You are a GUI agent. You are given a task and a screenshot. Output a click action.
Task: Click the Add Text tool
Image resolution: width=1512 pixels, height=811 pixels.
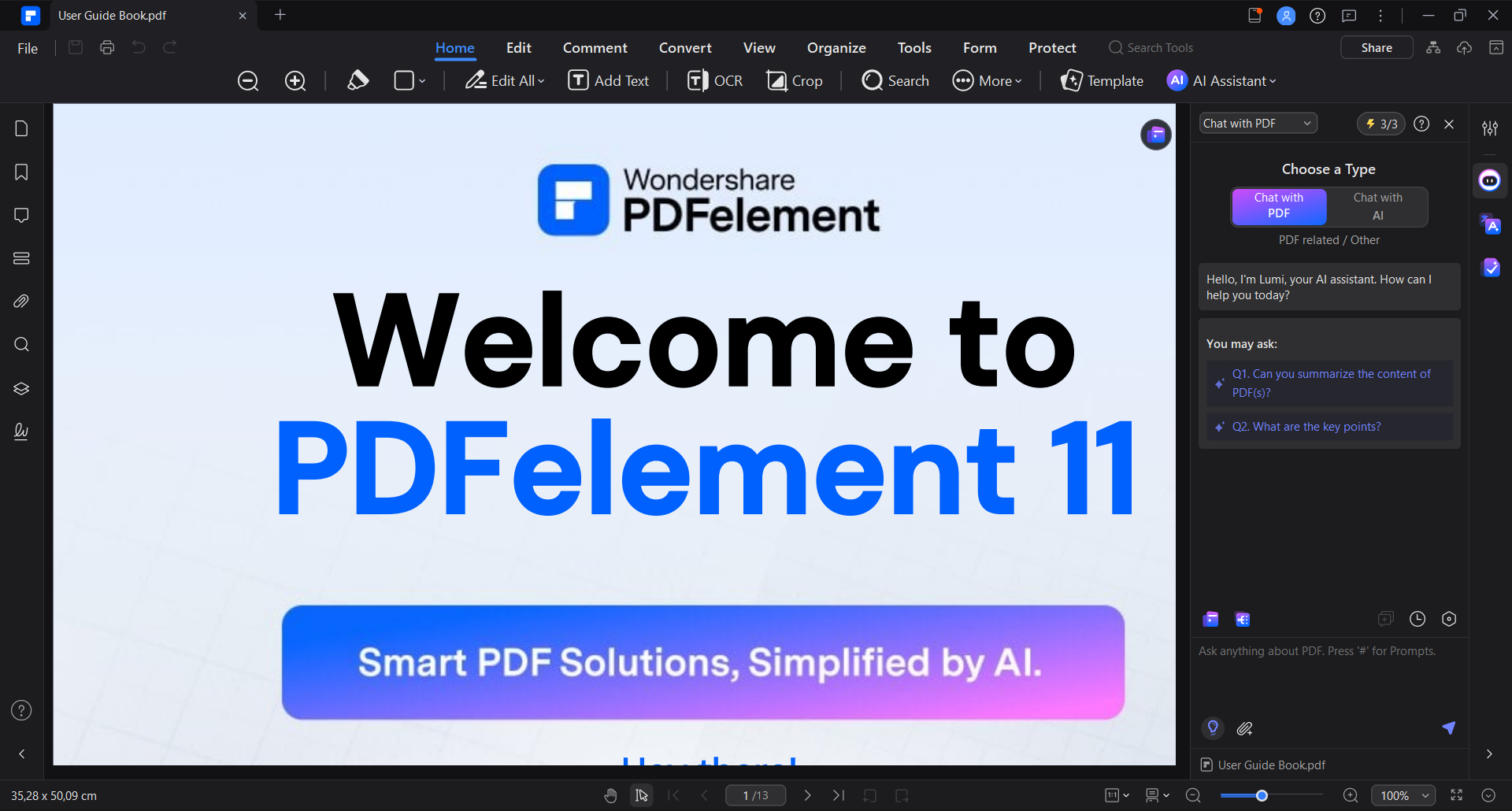[x=609, y=80]
